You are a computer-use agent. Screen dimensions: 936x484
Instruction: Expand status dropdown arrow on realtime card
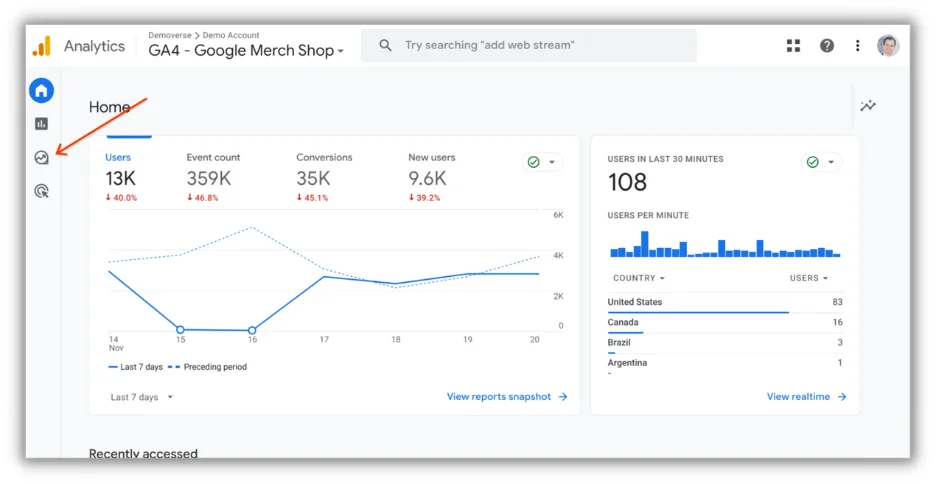point(830,162)
